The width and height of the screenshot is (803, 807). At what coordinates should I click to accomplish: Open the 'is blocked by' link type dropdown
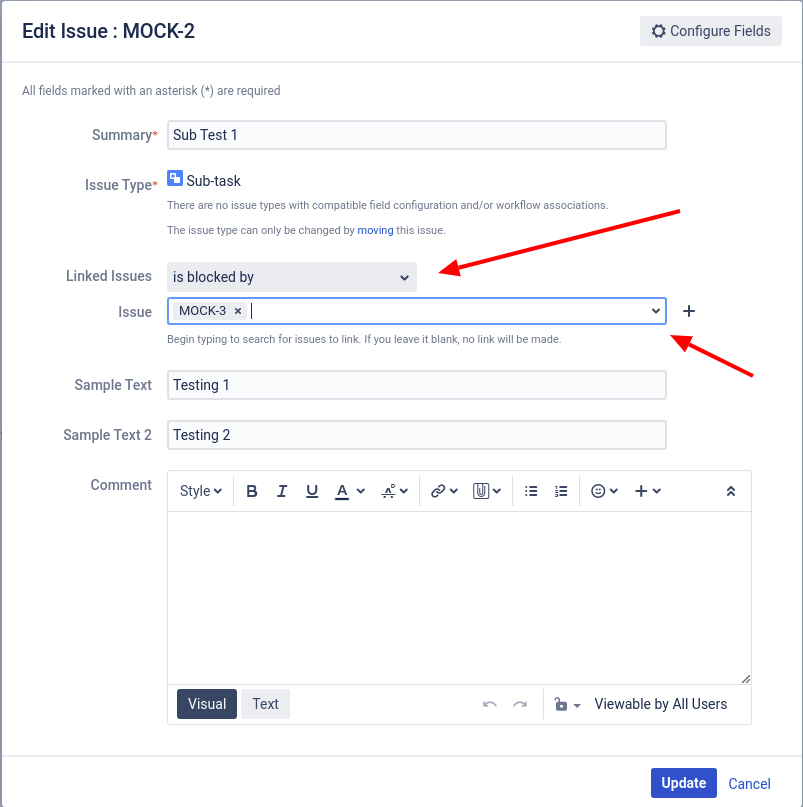(292, 277)
